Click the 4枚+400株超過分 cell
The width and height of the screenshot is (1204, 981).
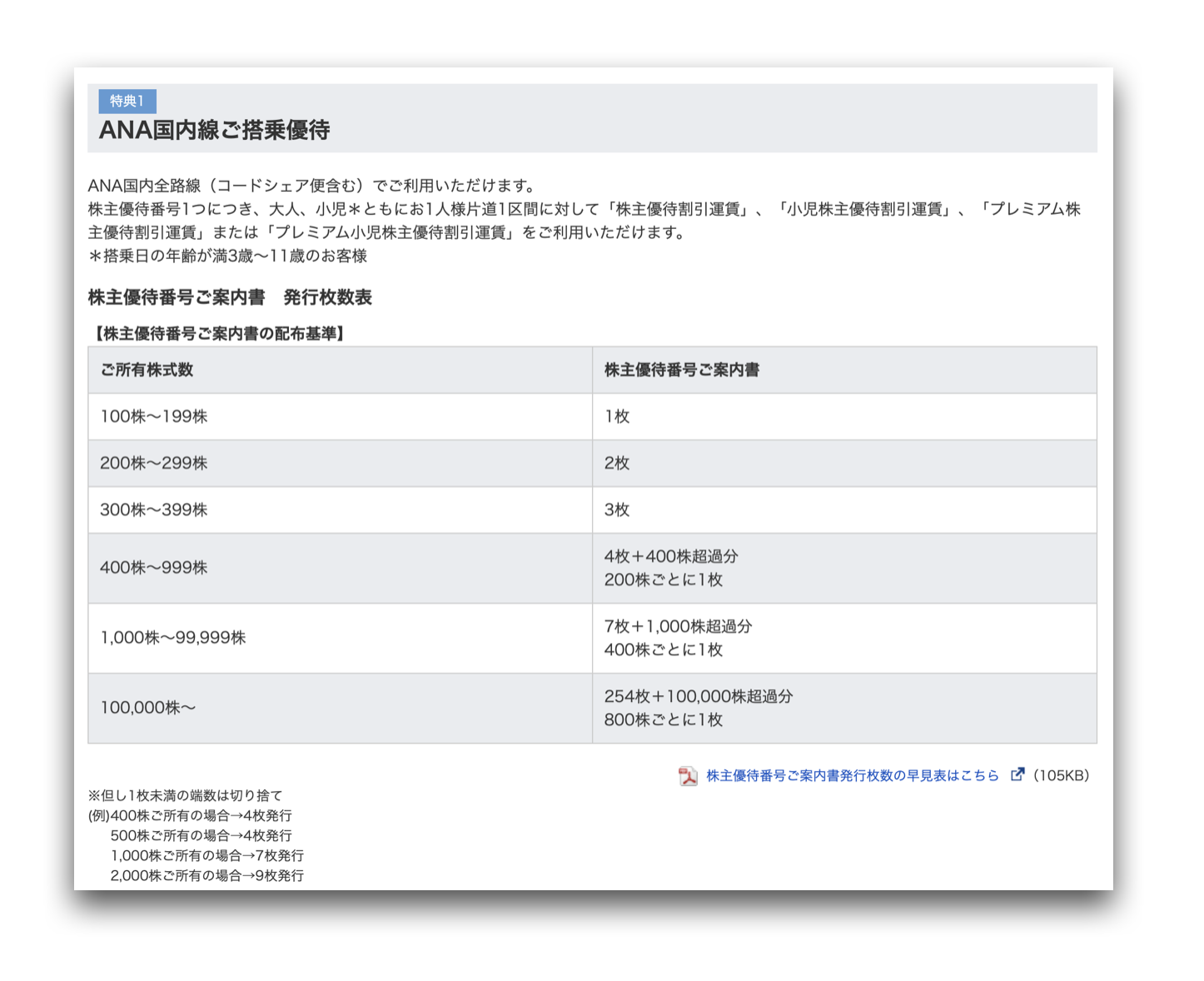click(x=844, y=568)
